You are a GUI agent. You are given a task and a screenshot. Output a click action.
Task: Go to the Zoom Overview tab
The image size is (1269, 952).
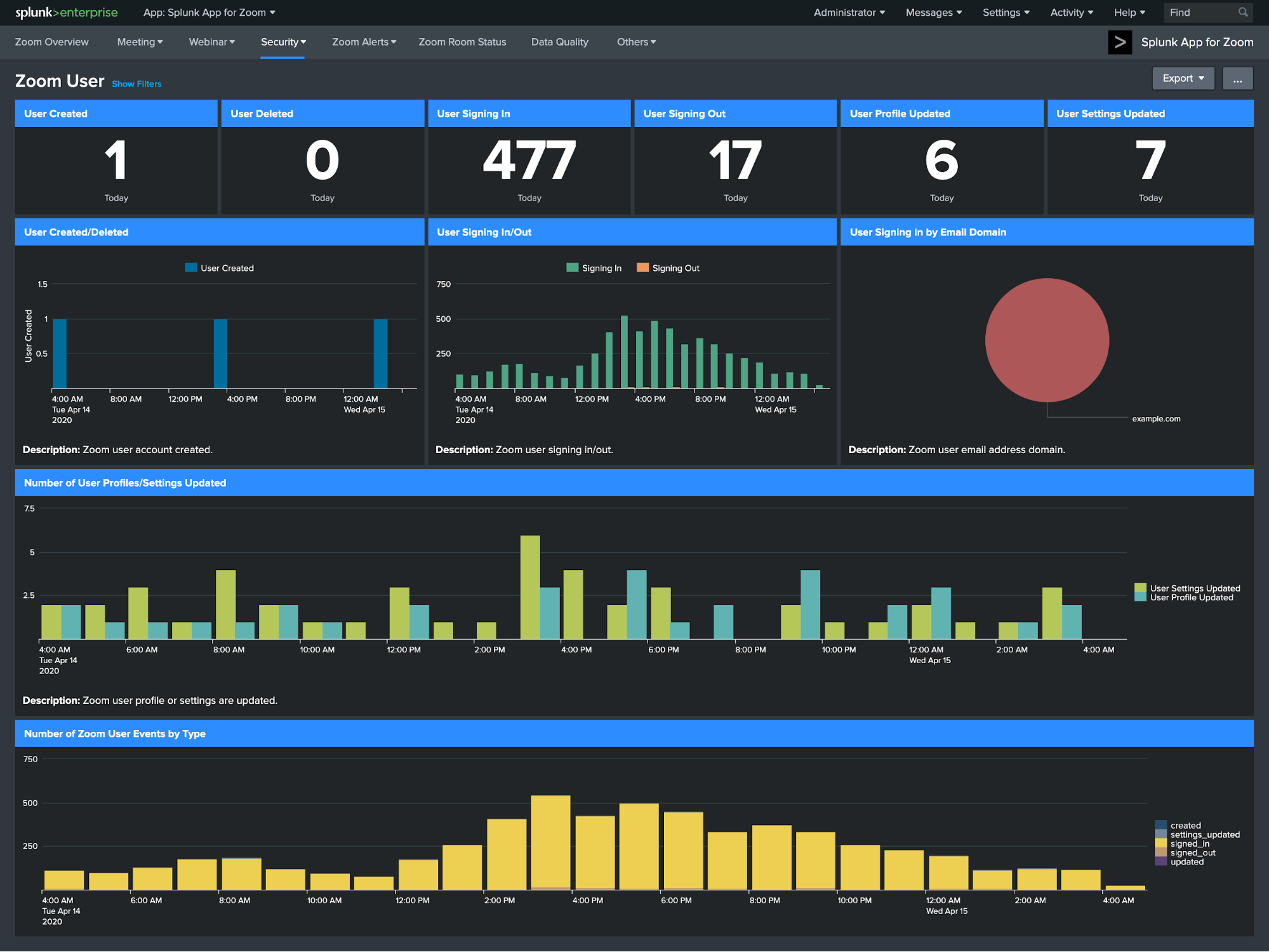52,42
